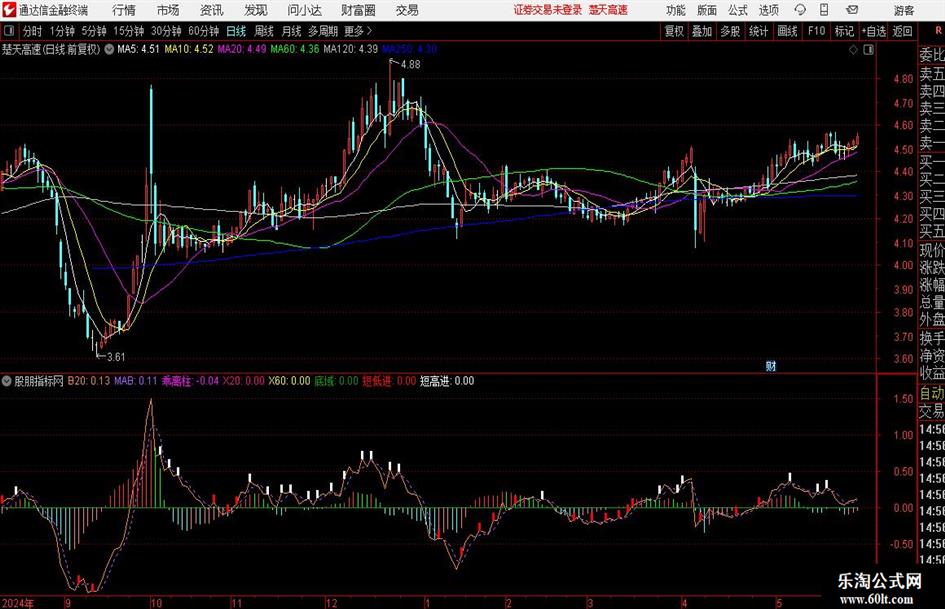The width and height of the screenshot is (945, 609).
Task: Click the 2024年 date axis label
Action: (x=18, y=603)
